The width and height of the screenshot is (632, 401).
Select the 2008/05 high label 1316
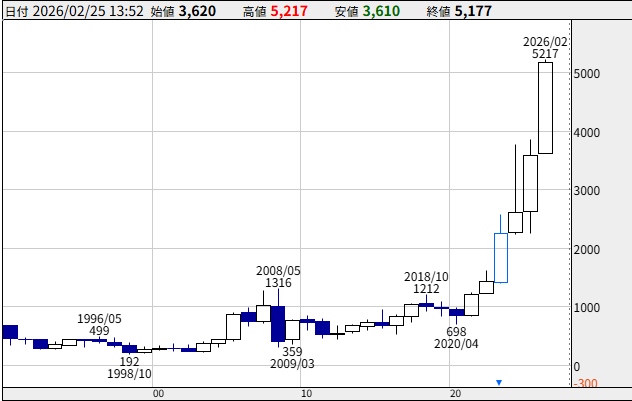coord(278,283)
